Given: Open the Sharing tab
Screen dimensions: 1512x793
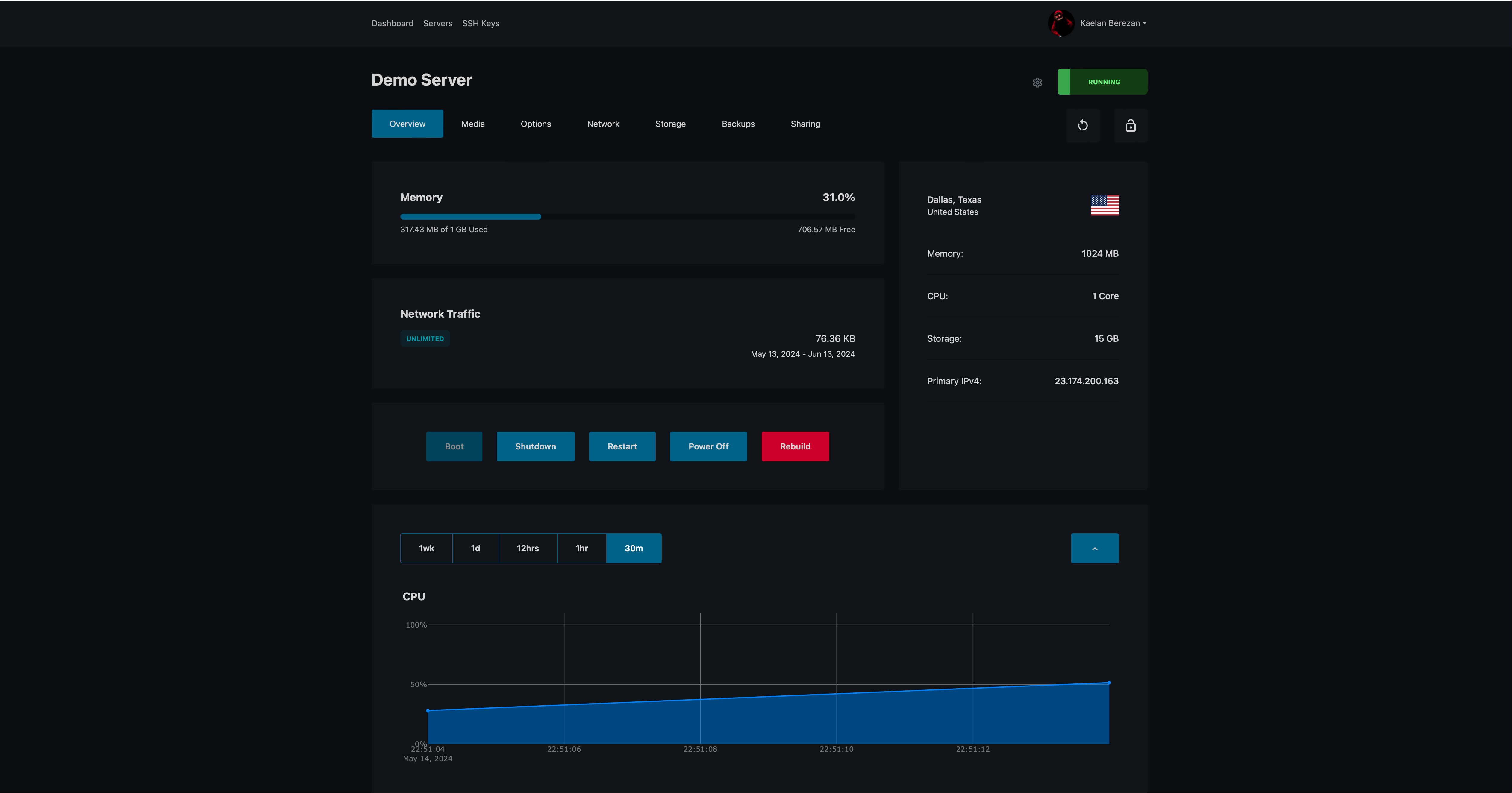Looking at the screenshot, I should pos(805,124).
